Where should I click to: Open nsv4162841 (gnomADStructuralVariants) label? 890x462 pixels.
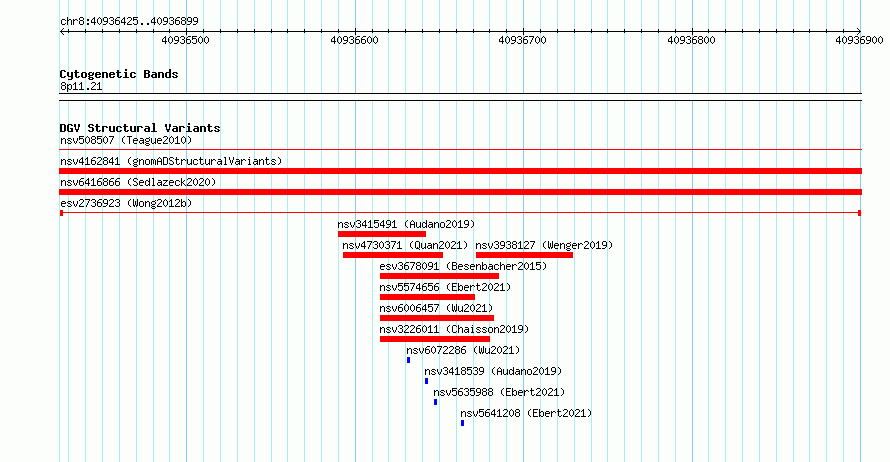[171, 161]
